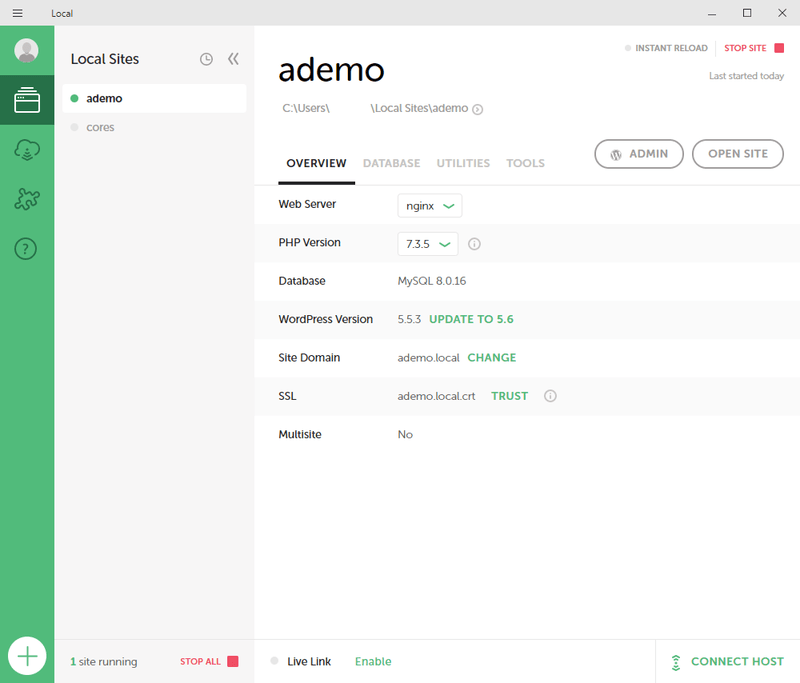
Task: Click the red Stop Site square icon
Action: (x=779, y=48)
